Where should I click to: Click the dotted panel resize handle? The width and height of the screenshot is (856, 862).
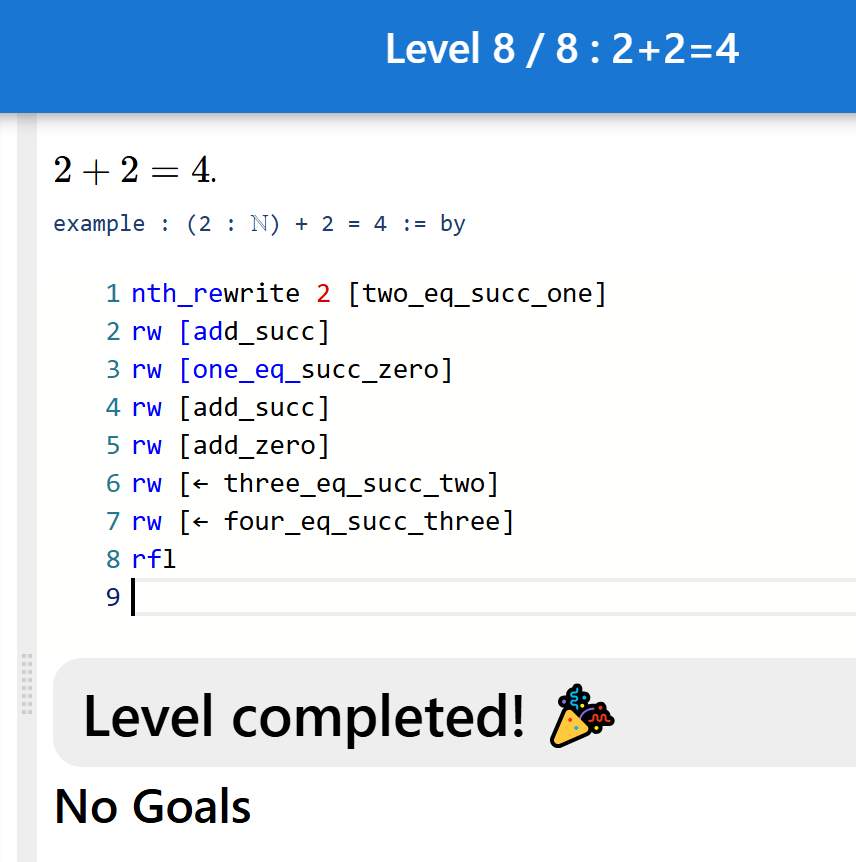pos(27,684)
